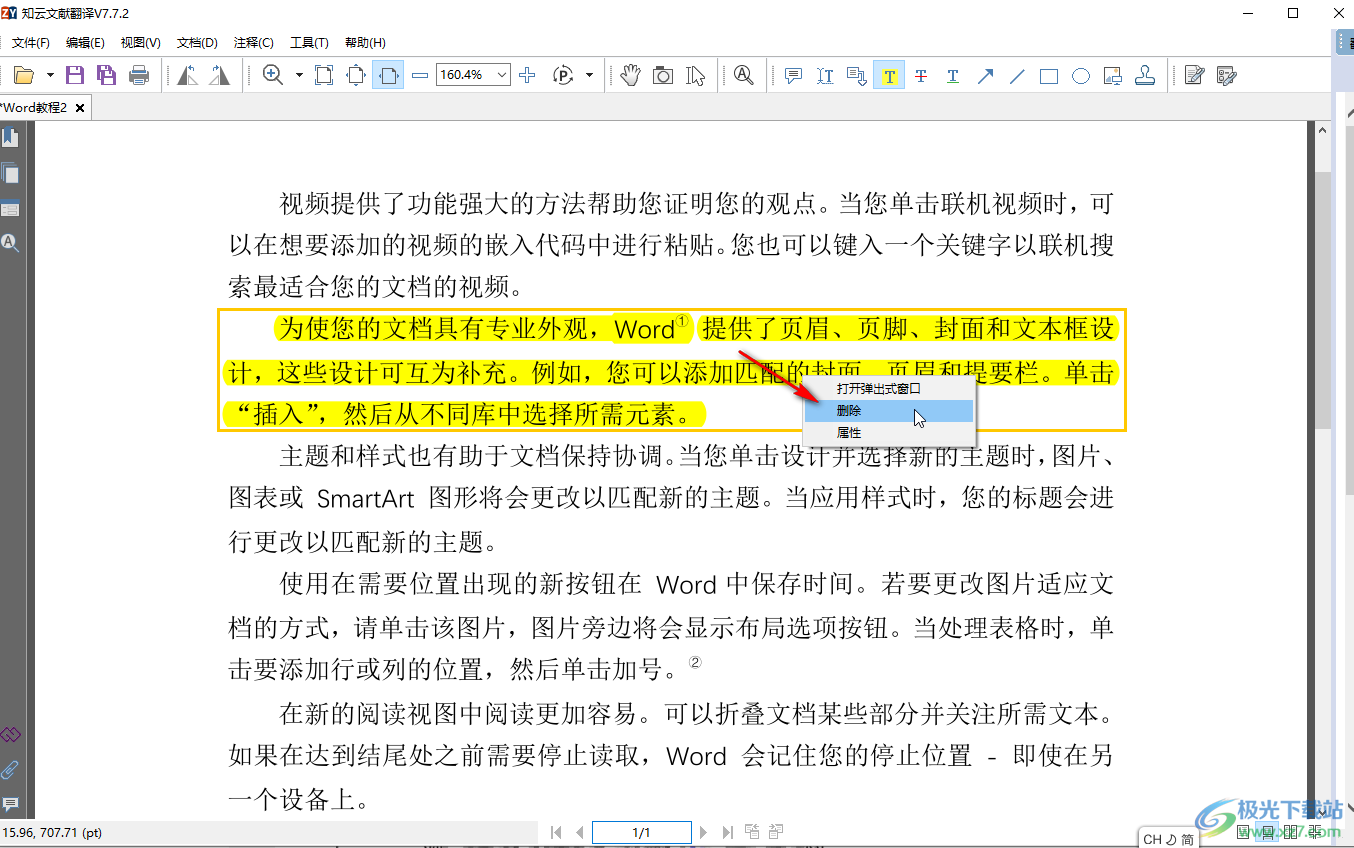Click the highlighted word Word in paragraph

(644, 329)
